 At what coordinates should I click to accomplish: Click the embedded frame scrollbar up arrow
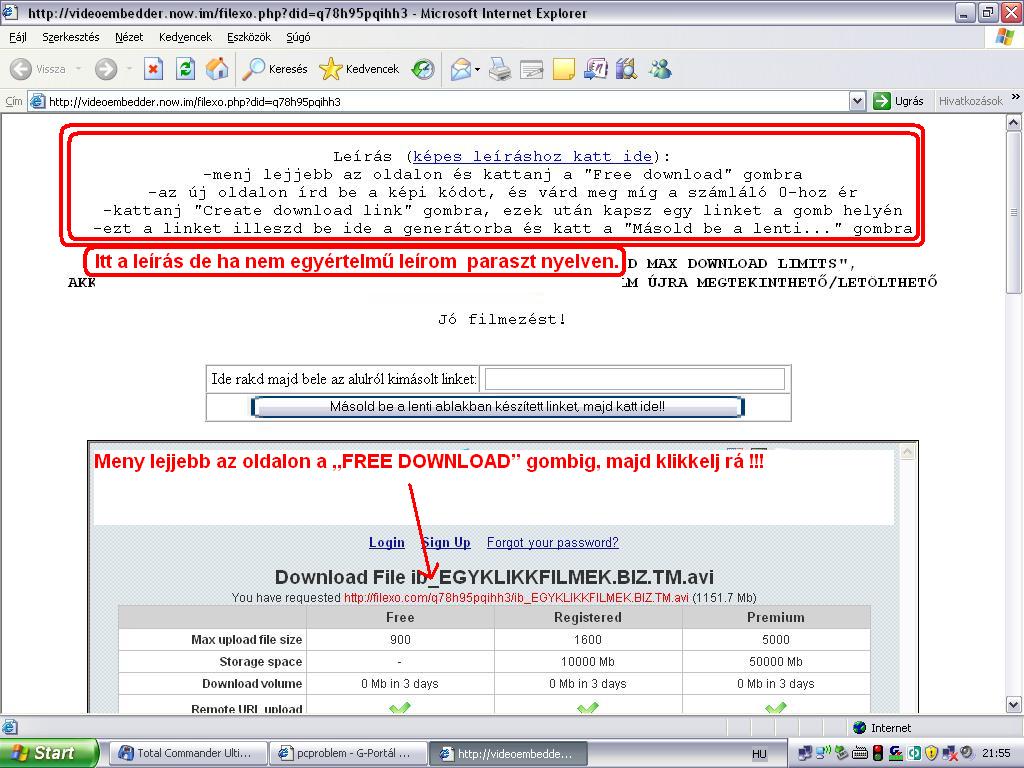tap(907, 452)
